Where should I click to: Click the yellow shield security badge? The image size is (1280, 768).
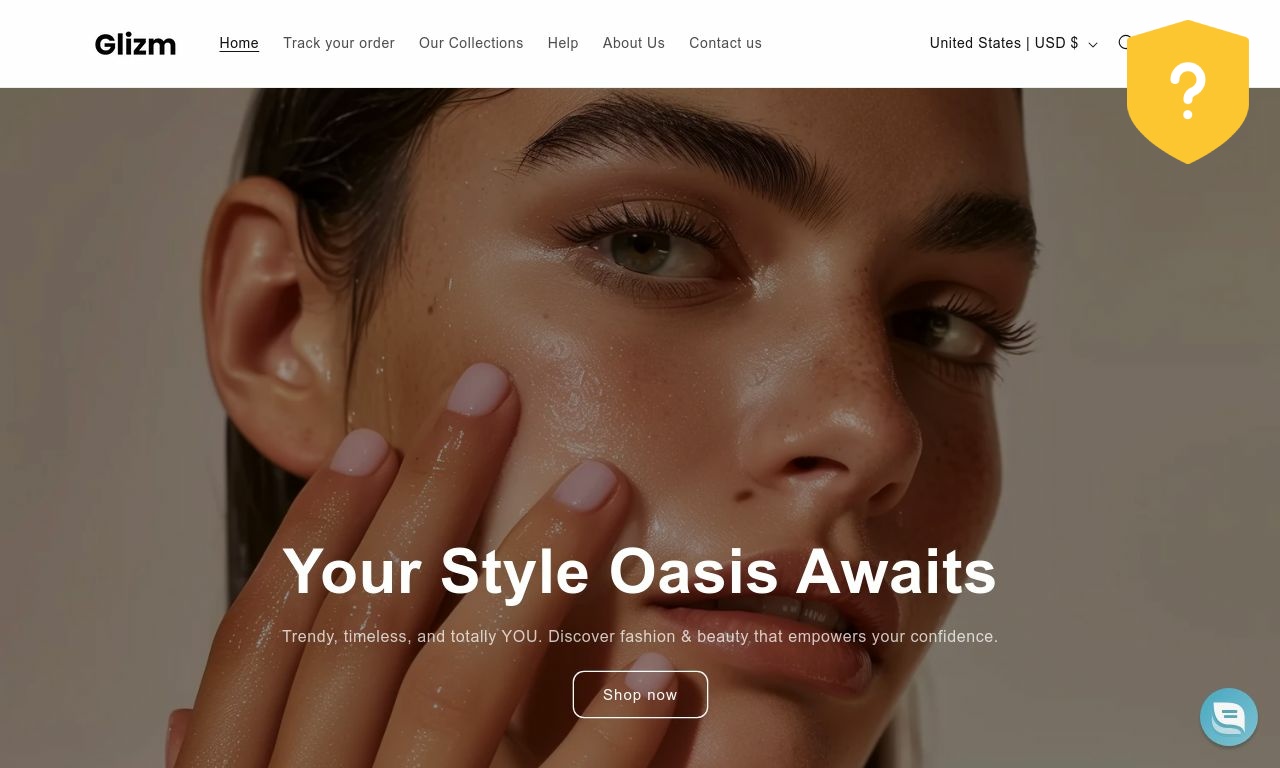(1188, 91)
